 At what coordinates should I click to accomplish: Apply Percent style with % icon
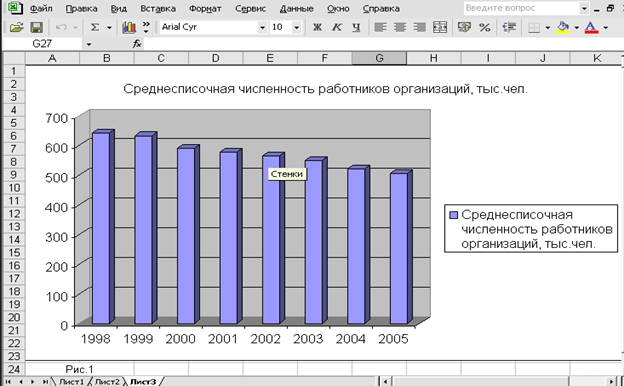pyautogui.click(x=484, y=27)
